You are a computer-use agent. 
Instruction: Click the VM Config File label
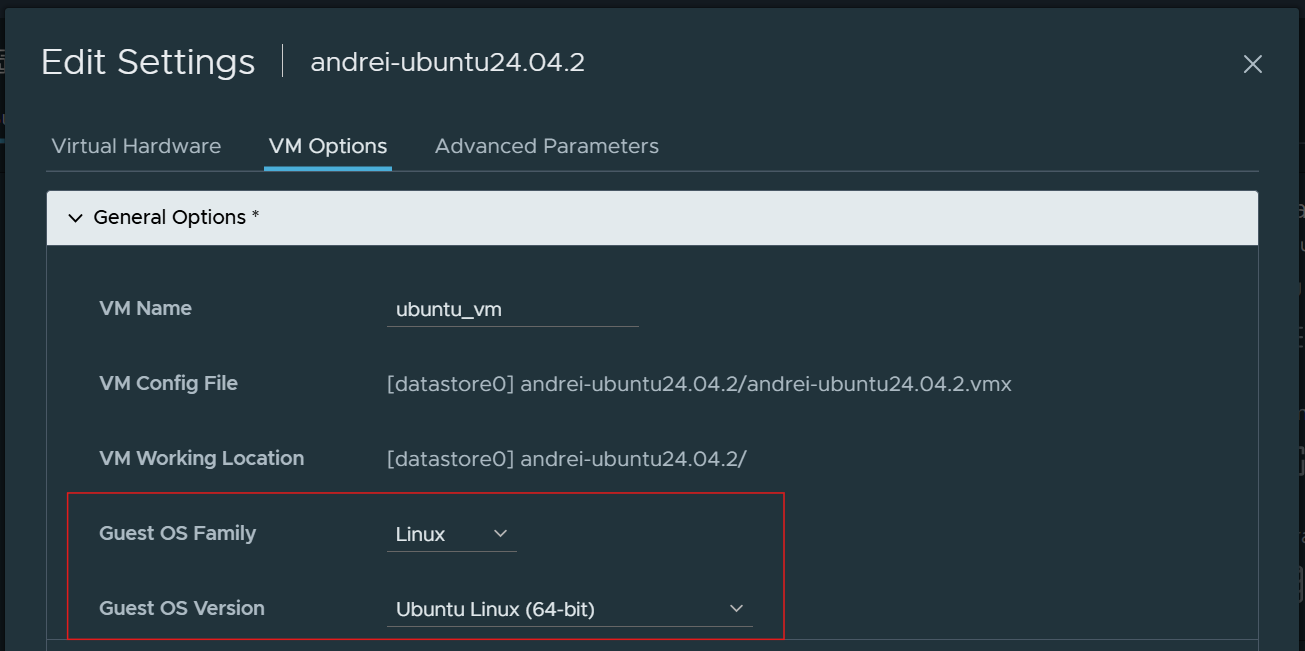(168, 384)
